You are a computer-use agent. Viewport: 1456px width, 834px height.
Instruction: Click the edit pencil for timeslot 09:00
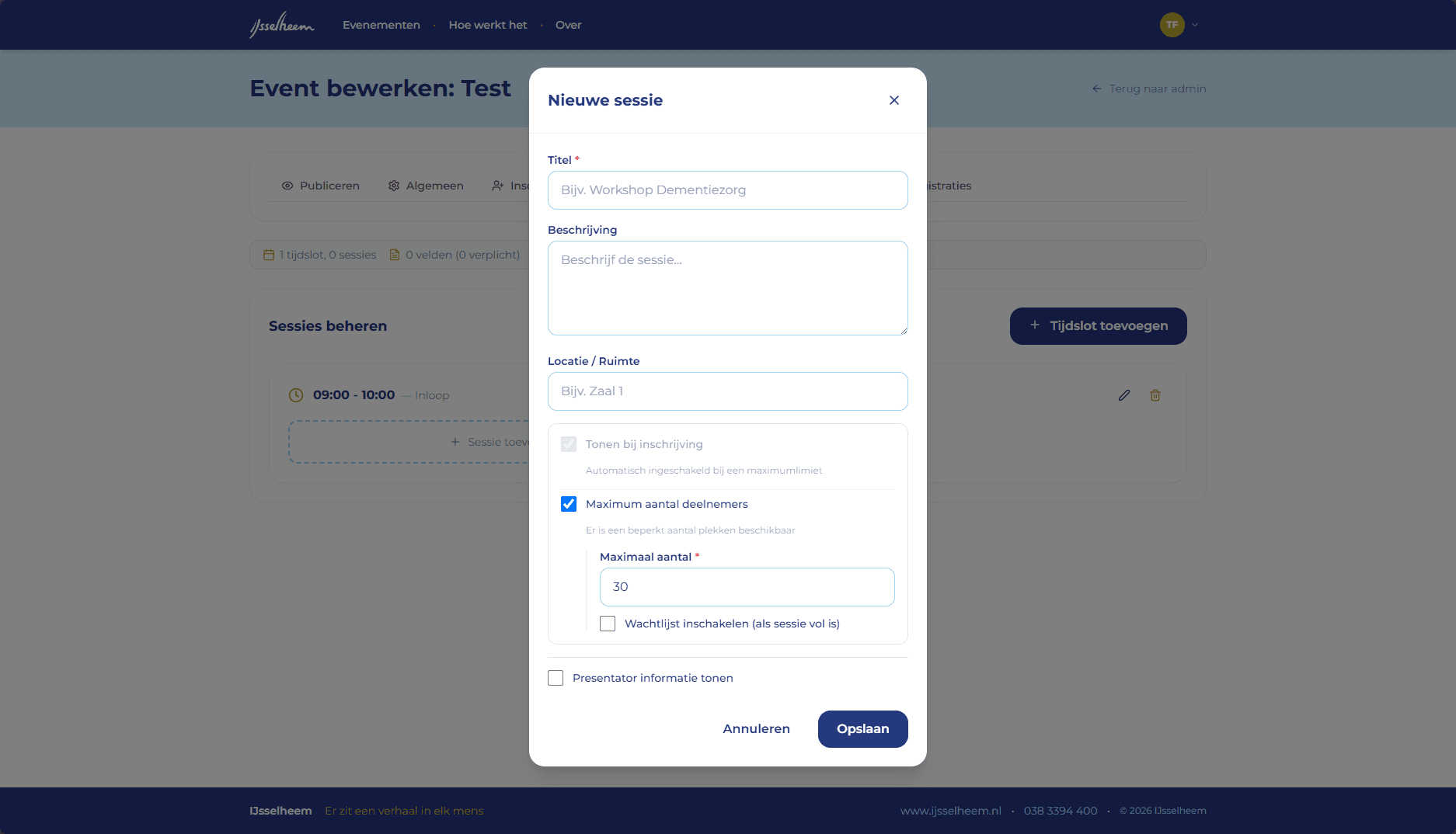[x=1124, y=395]
